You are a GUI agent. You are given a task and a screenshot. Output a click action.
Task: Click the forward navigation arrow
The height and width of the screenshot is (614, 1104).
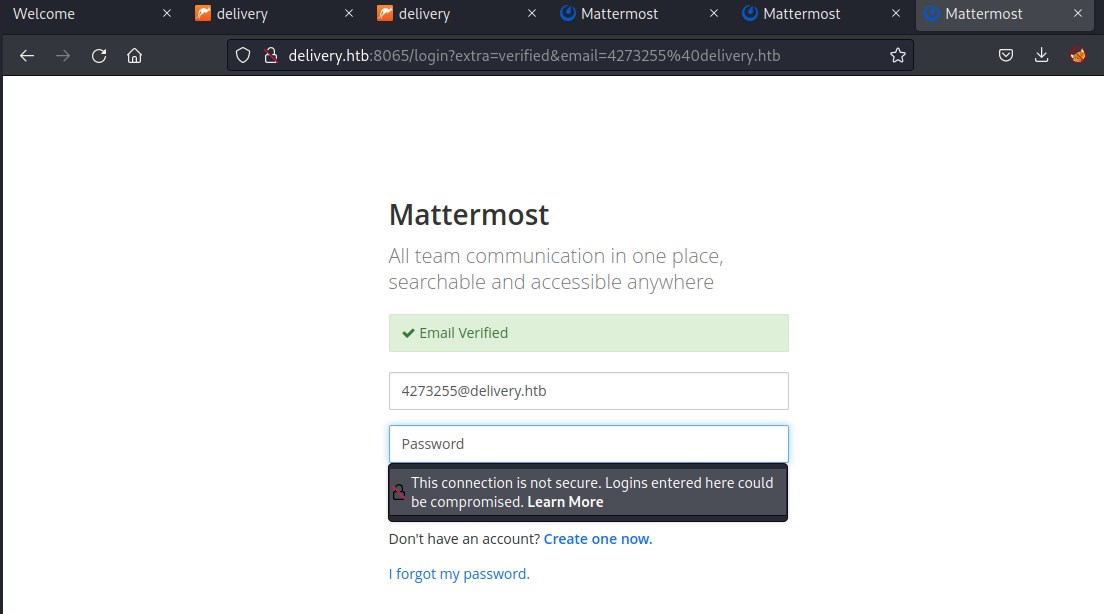(x=63, y=56)
